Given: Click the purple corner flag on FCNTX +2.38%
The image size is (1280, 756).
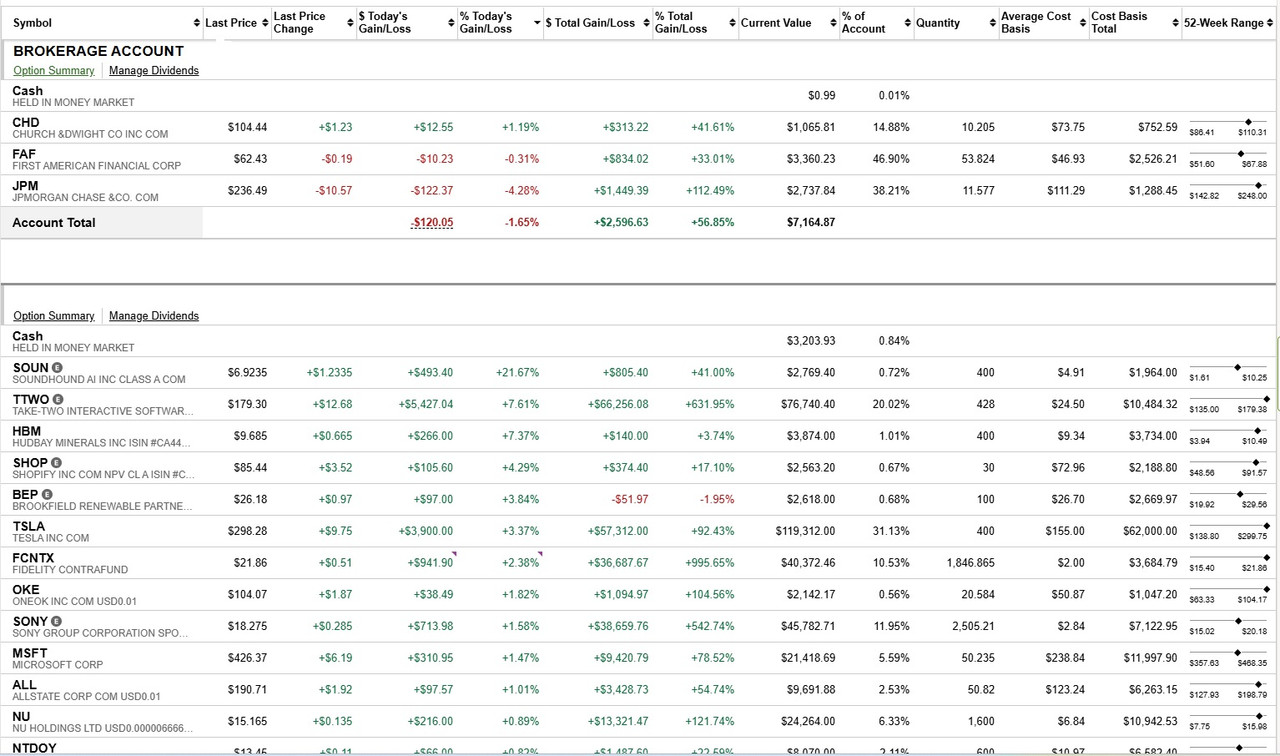Looking at the screenshot, I should click(540, 553).
